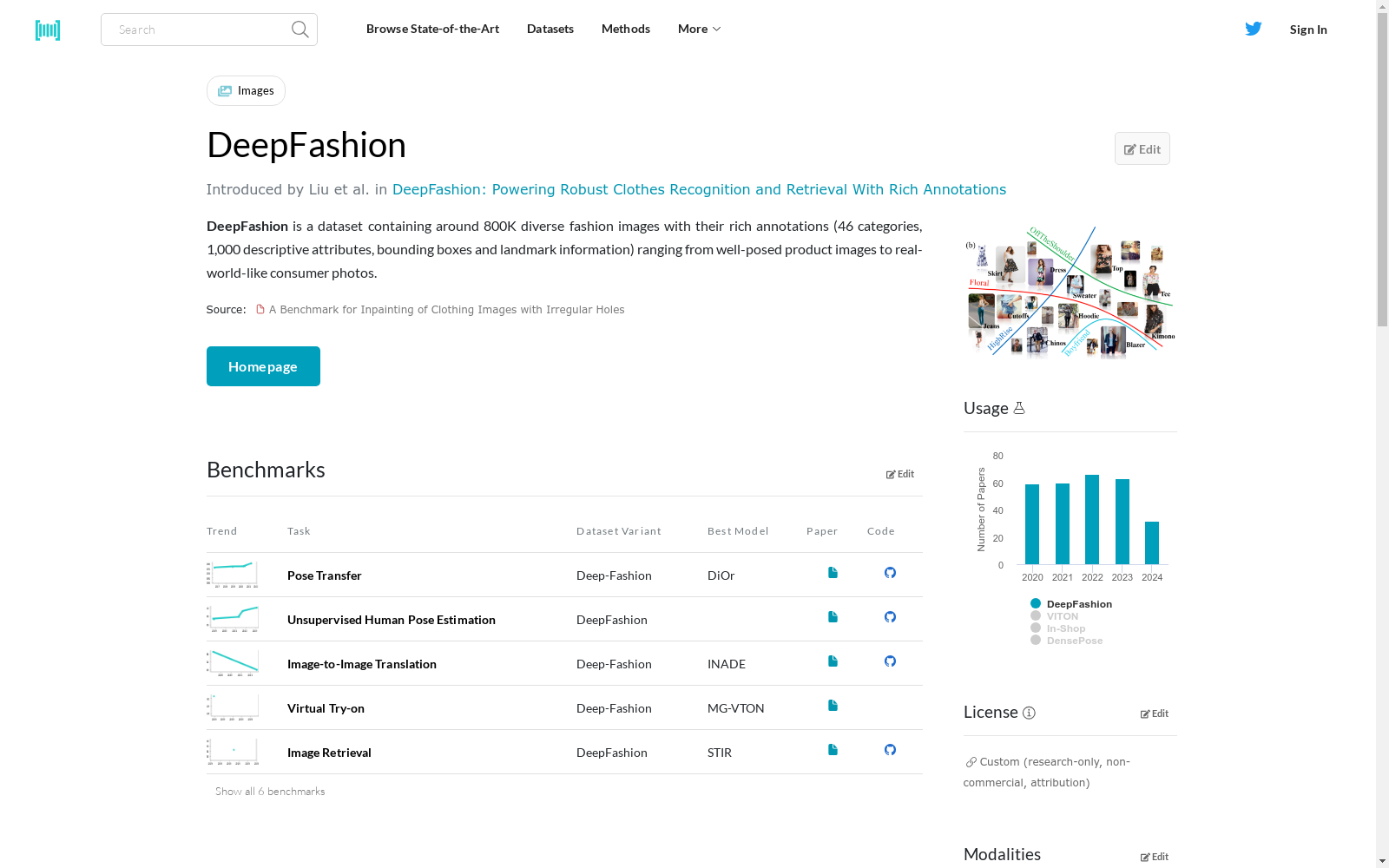Open the DeepFashion paper title link
1389x868 pixels.
point(699,189)
